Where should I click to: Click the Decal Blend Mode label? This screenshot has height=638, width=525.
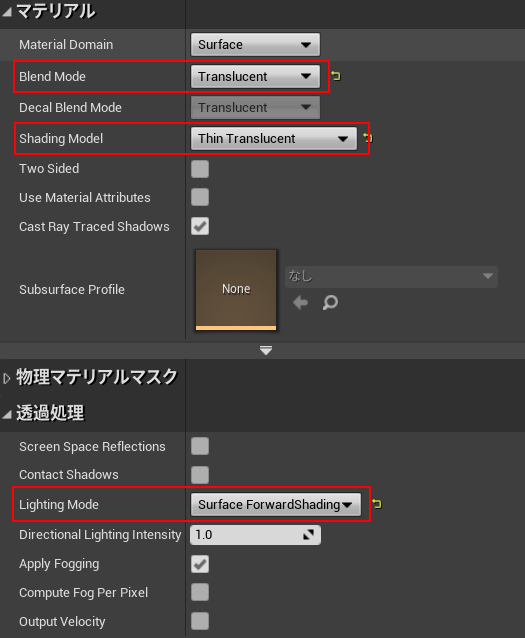coord(70,107)
